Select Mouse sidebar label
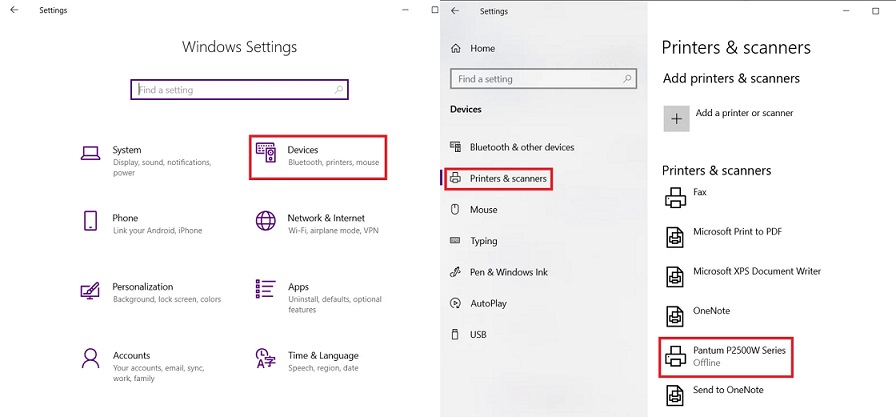 [x=484, y=210]
